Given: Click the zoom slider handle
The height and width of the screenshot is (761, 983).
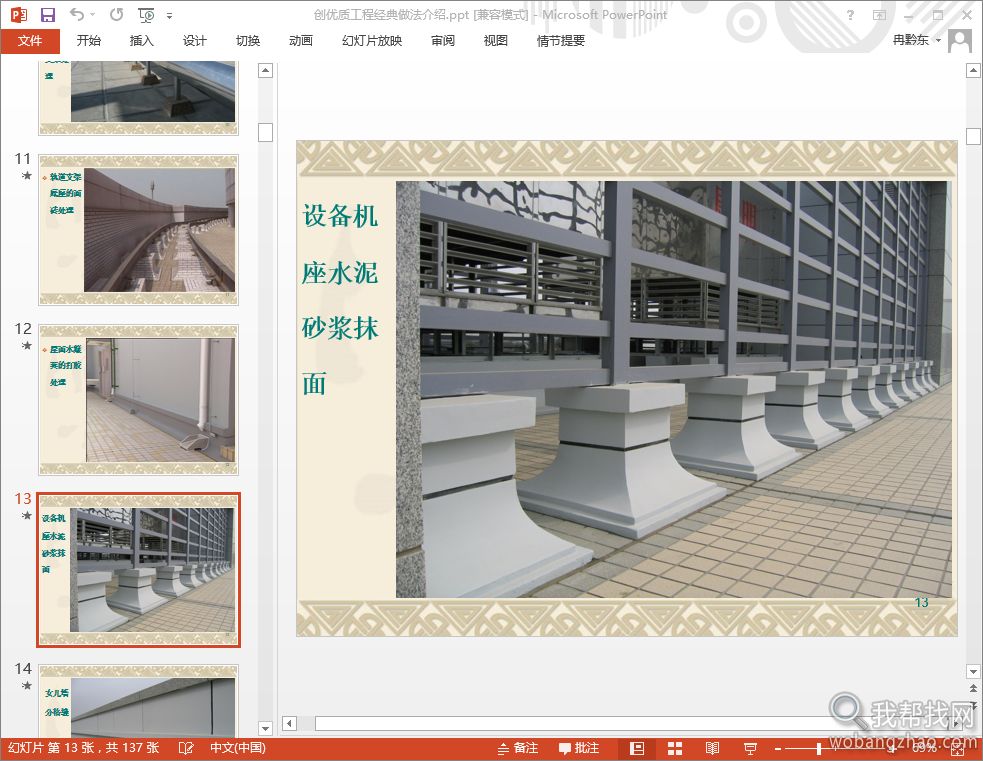Looking at the screenshot, I should (x=819, y=748).
